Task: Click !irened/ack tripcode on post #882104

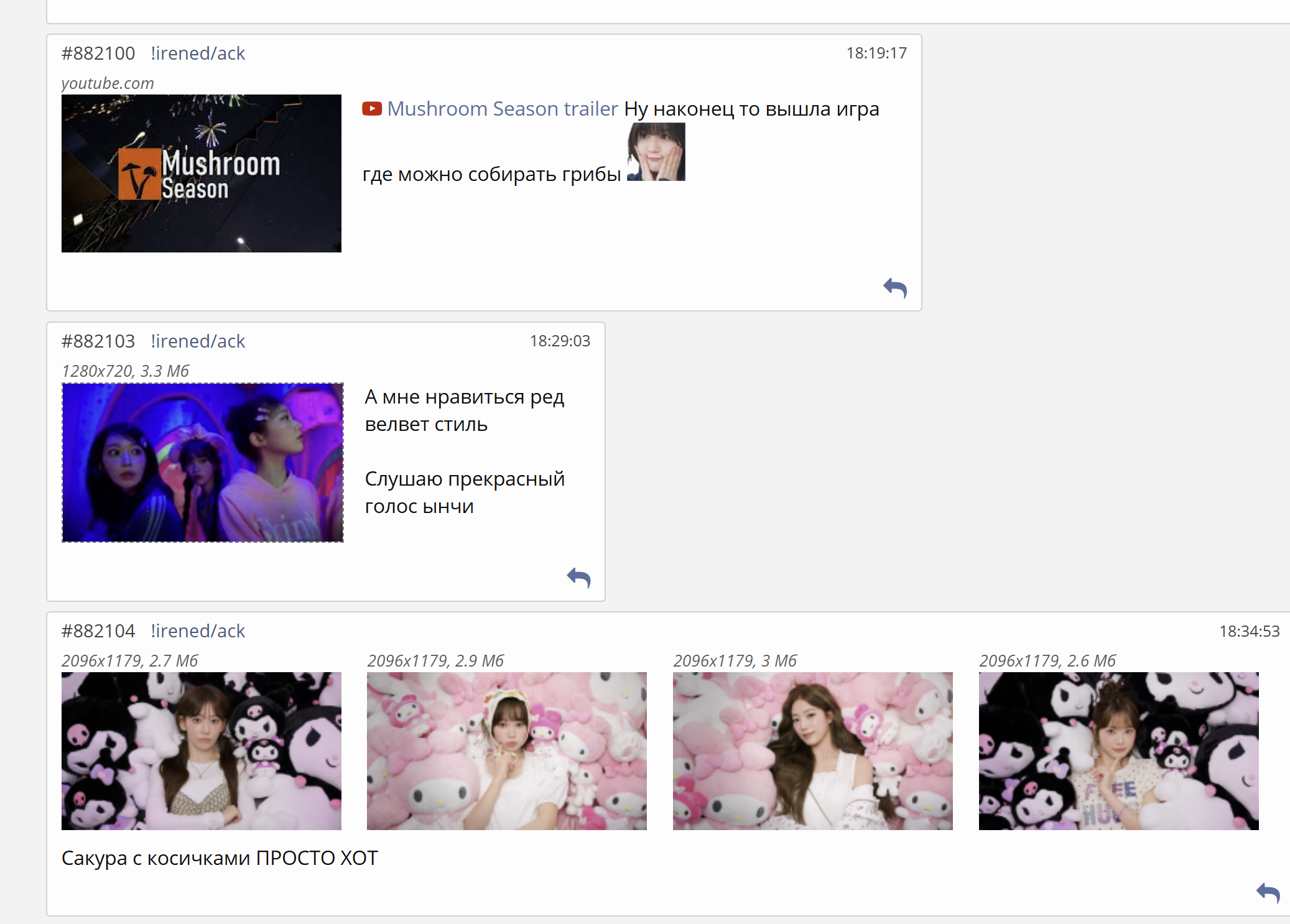Action: (198, 631)
